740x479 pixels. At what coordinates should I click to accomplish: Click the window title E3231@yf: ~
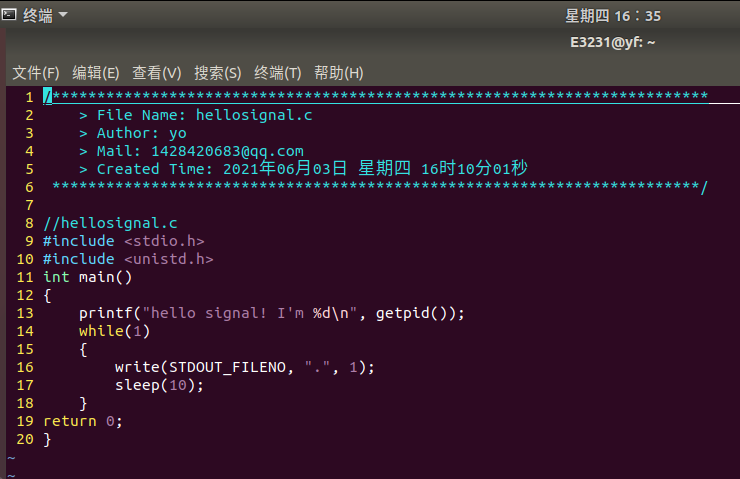(613, 42)
